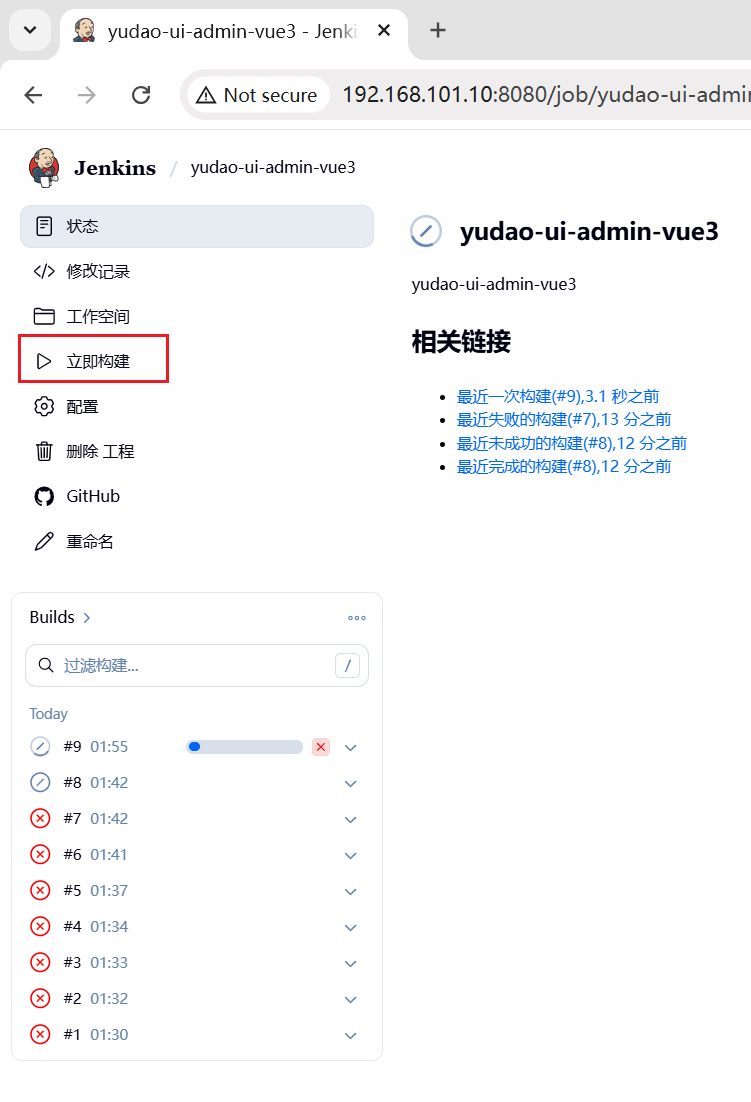This screenshot has width=751, height=1102.
Task: Cancel running build #9 with red X
Action: [321, 747]
